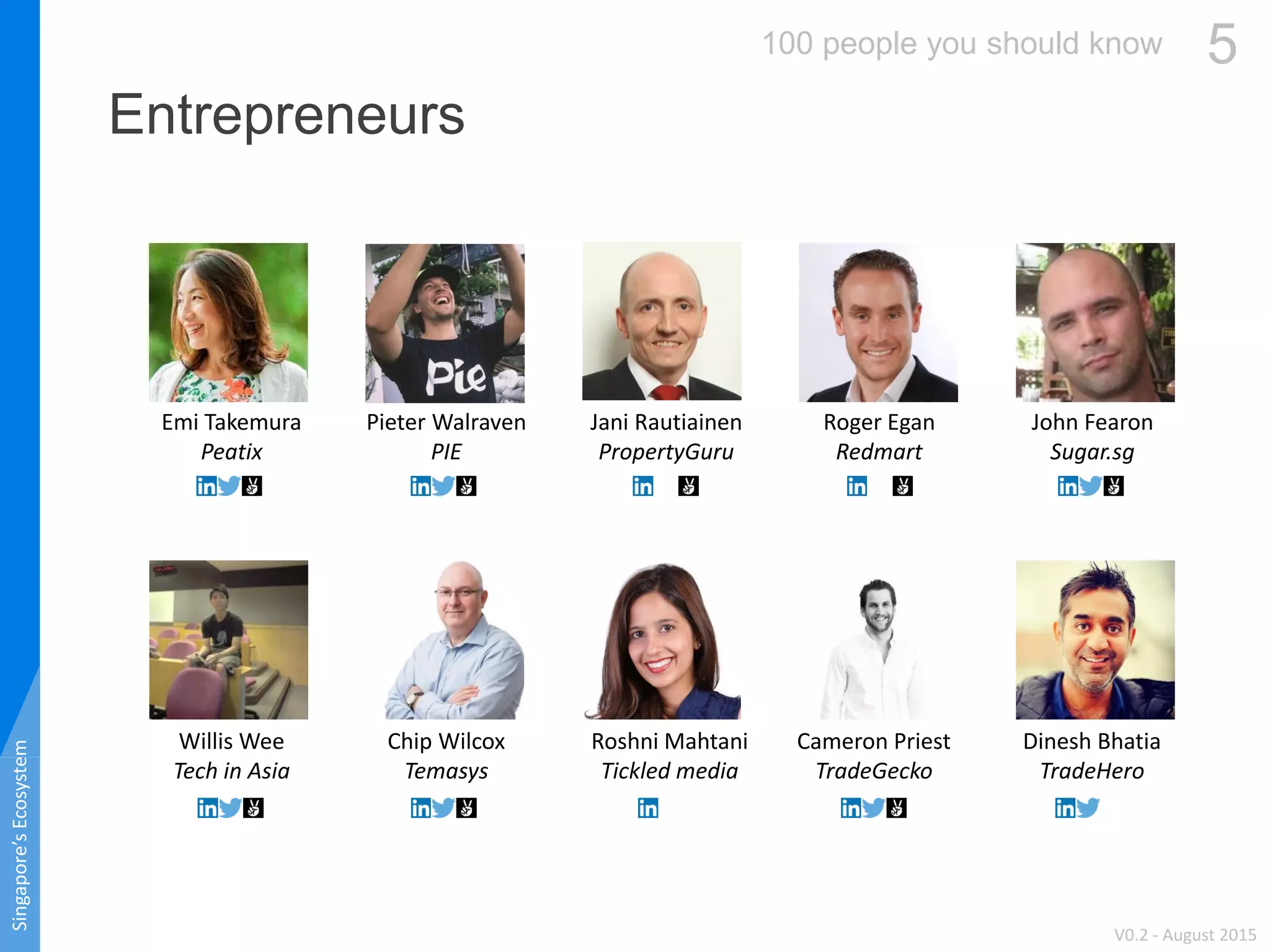This screenshot has width=1270, height=952.
Task: Open Roger Egan's AngelList icon
Action: (903, 487)
